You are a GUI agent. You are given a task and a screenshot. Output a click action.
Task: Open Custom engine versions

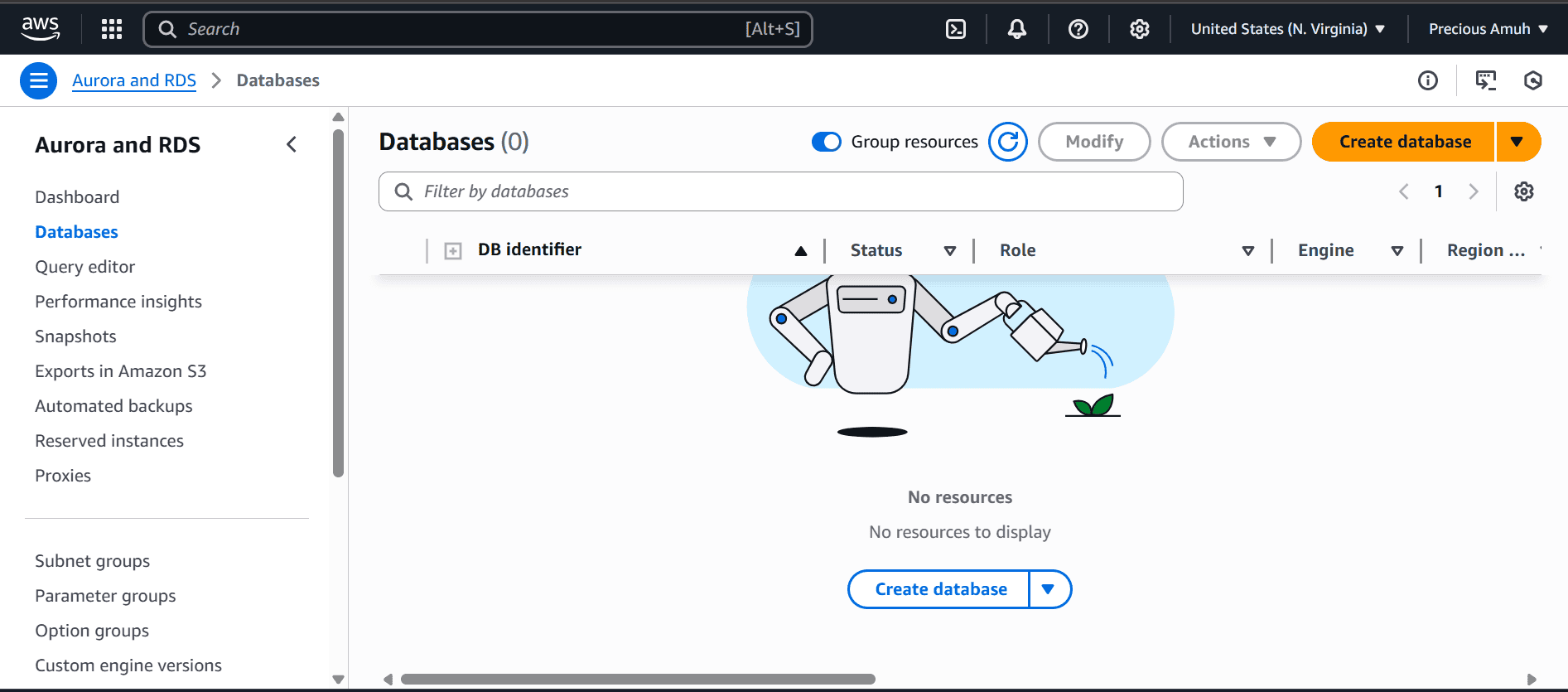pyautogui.click(x=128, y=665)
